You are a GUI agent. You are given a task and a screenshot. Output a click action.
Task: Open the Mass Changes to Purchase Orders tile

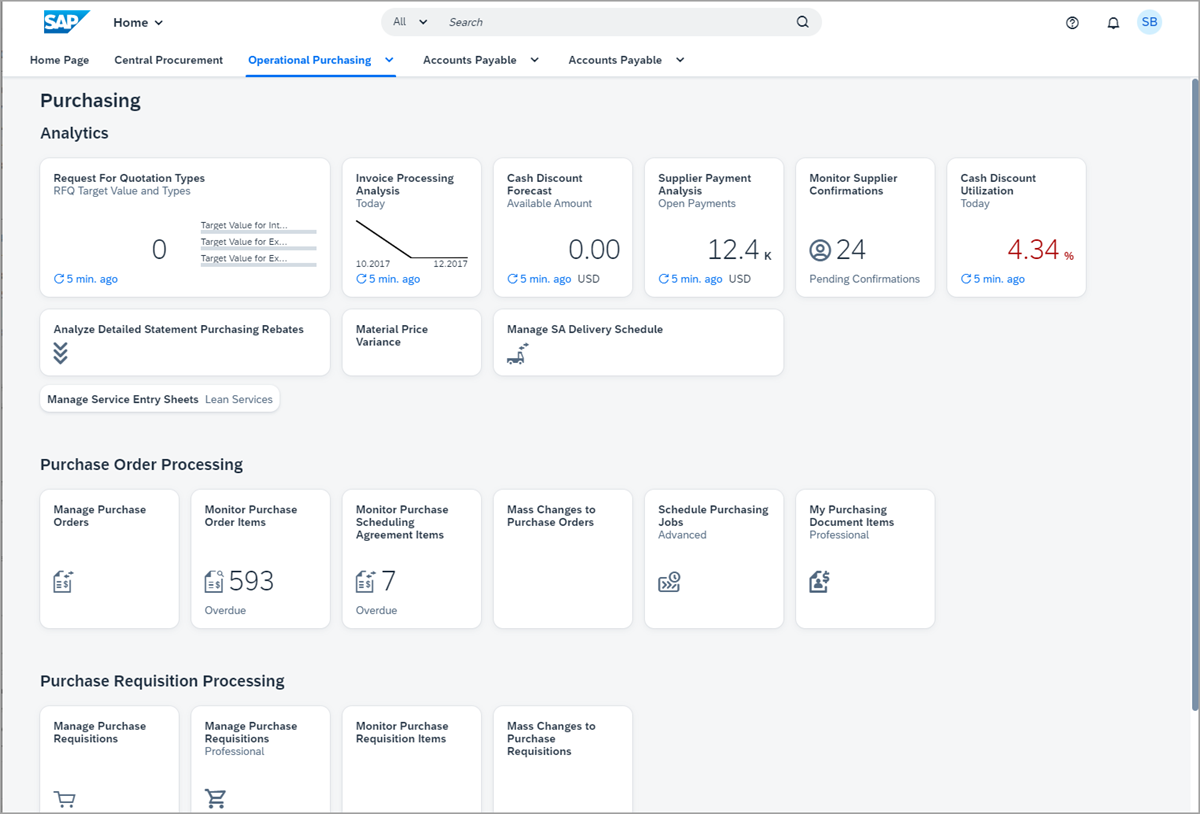(562, 558)
